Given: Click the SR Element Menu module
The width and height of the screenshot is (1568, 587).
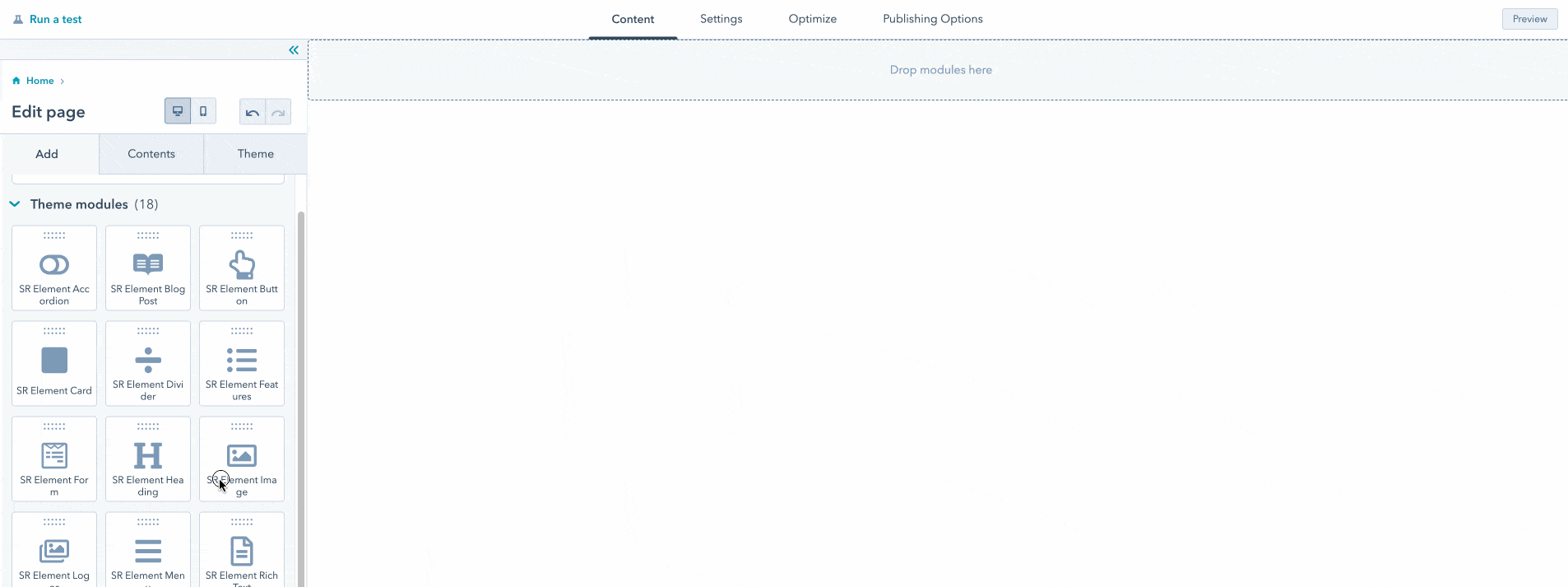Looking at the screenshot, I should 148,550.
